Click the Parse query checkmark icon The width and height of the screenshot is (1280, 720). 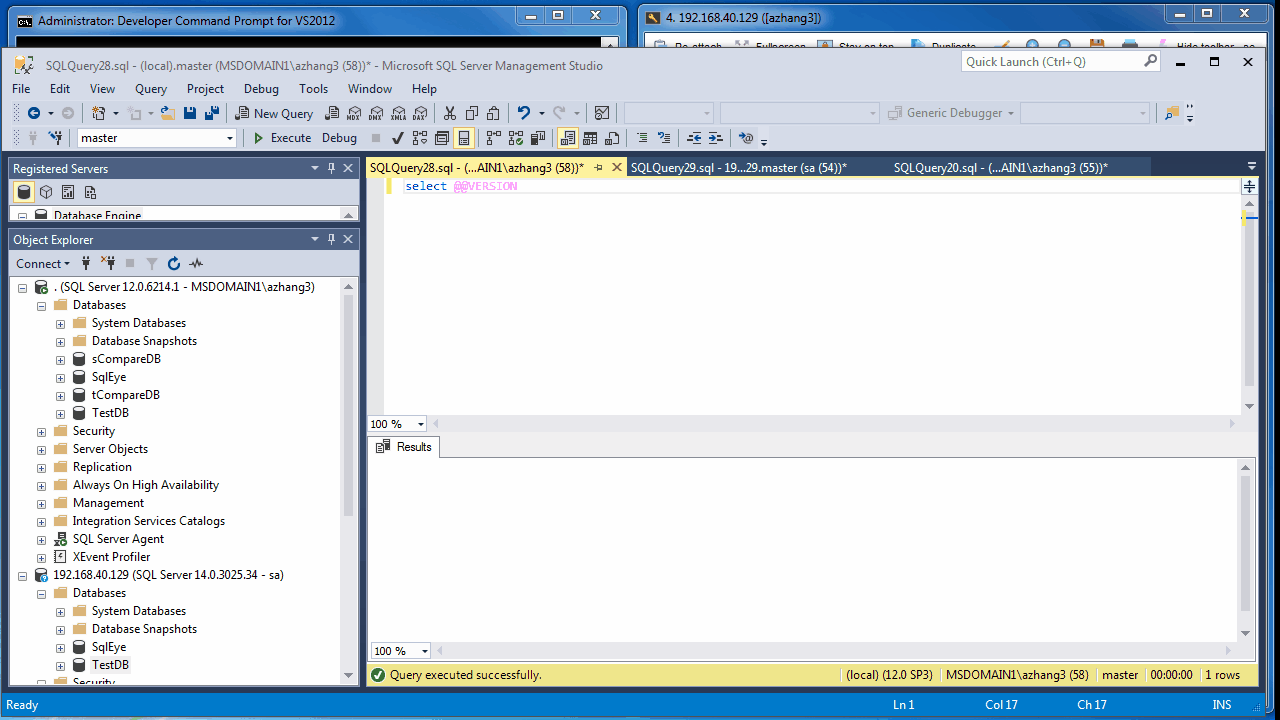click(397, 138)
